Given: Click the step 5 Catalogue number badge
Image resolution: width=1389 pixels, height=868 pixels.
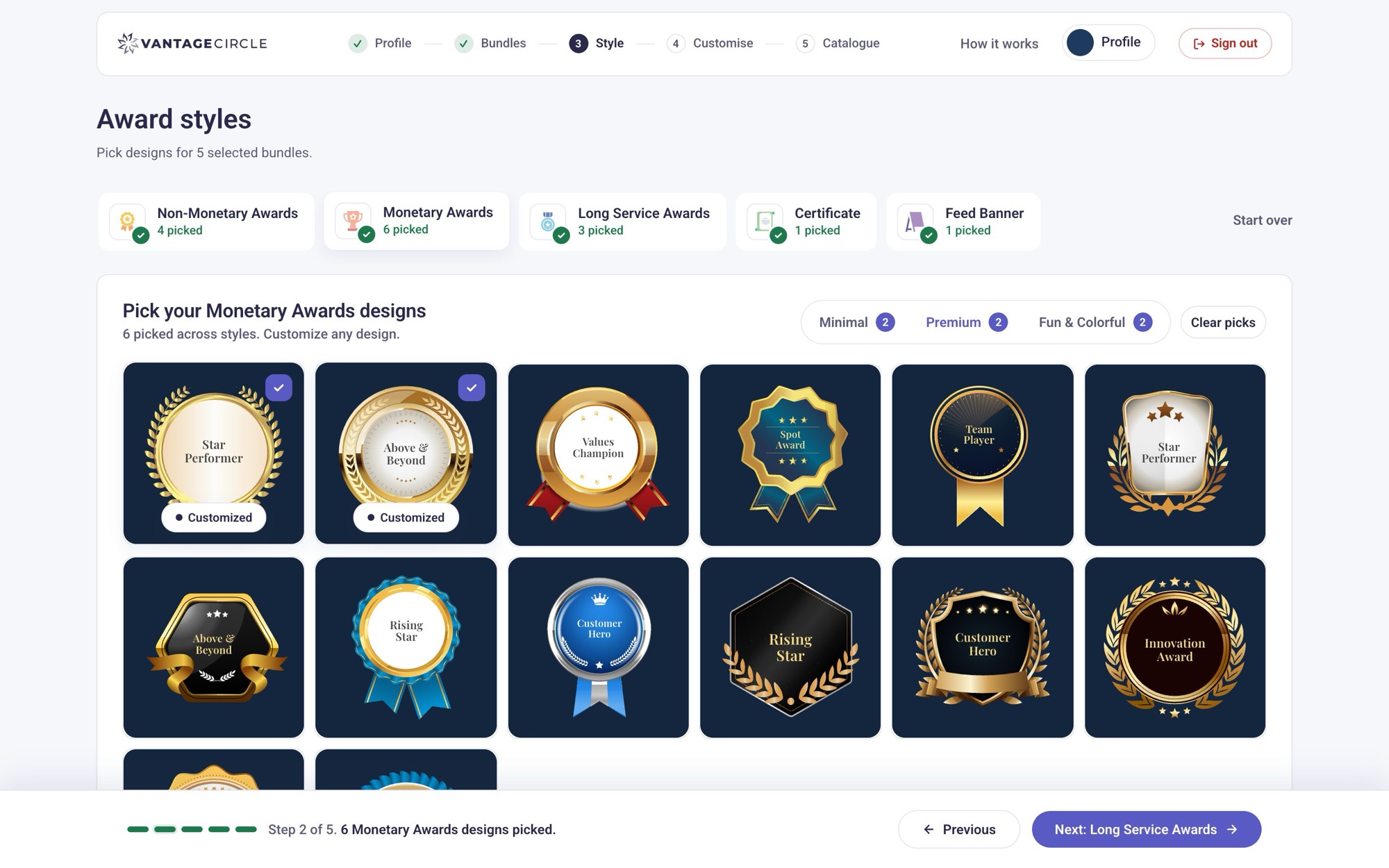Looking at the screenshot, I should 805,43.
